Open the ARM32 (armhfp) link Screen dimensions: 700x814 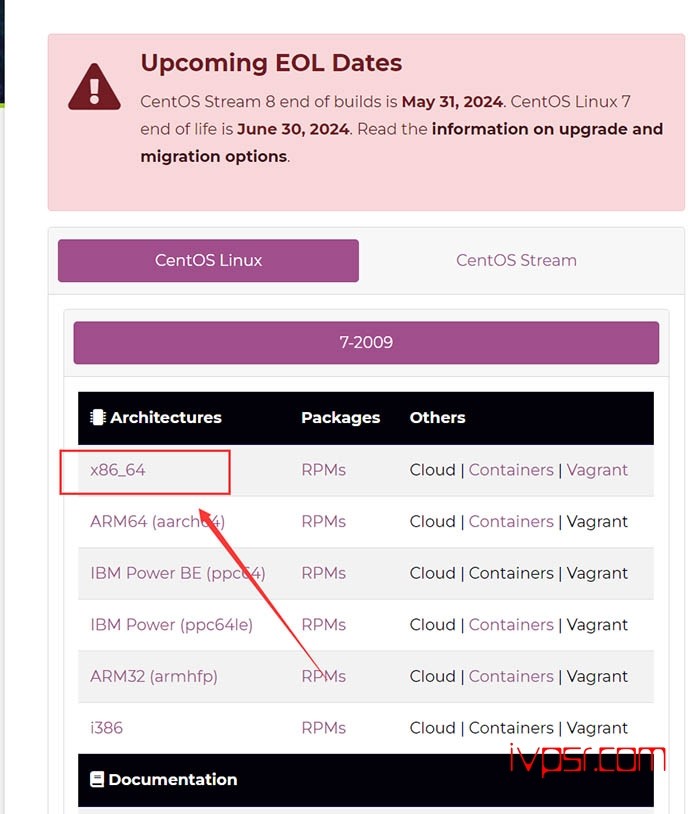point(154,676)
